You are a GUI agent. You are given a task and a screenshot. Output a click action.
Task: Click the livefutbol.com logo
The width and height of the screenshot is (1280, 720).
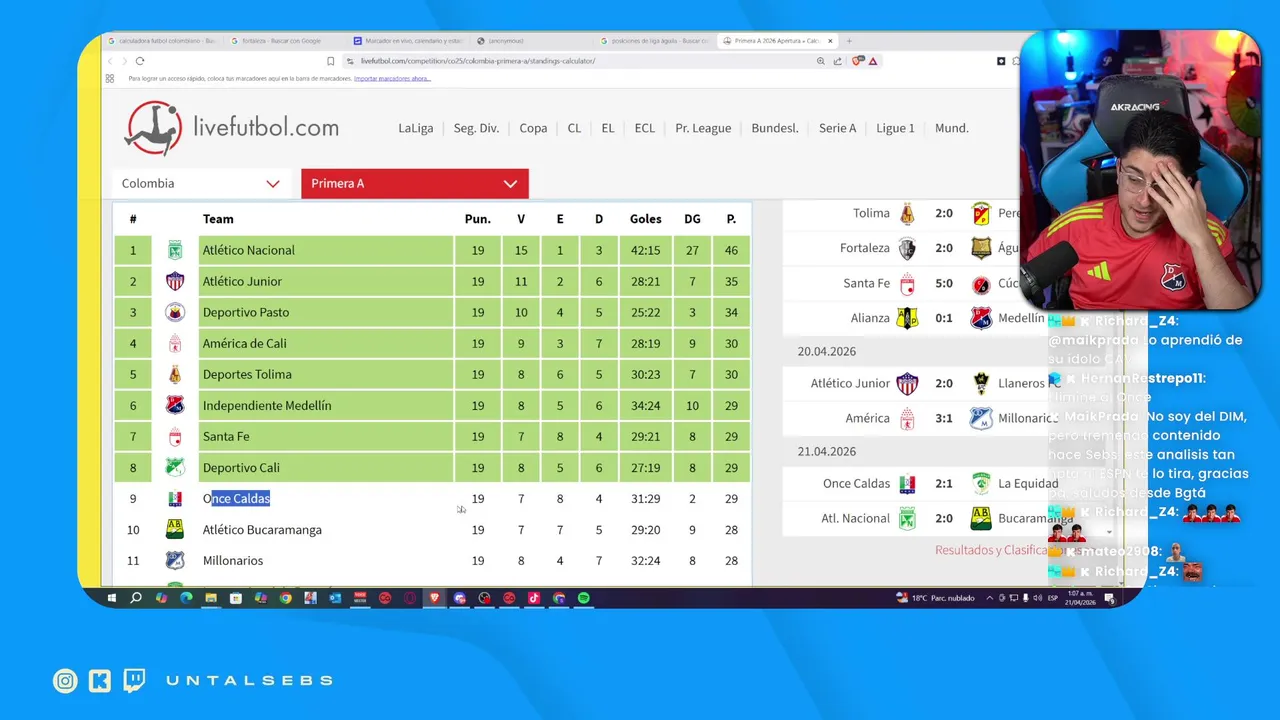pos(232,128)
